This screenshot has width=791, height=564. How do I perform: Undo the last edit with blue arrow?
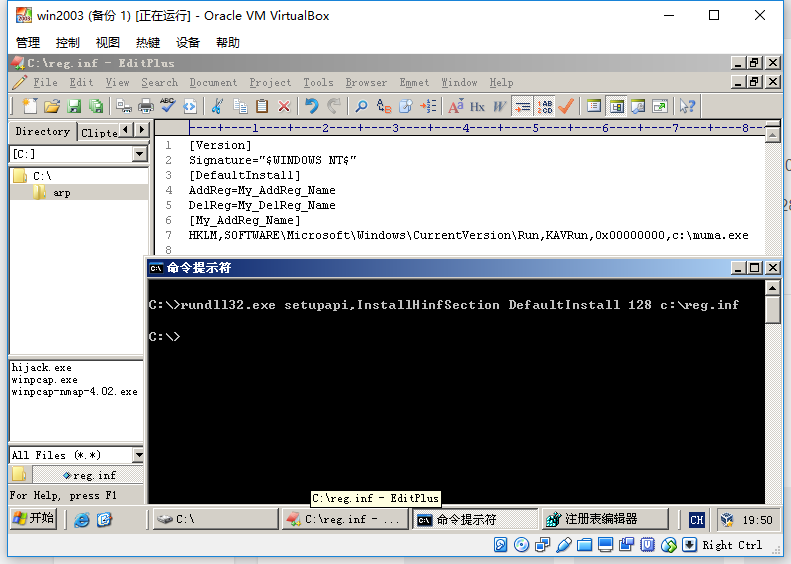pyautogui.click(x=312, y=106)
